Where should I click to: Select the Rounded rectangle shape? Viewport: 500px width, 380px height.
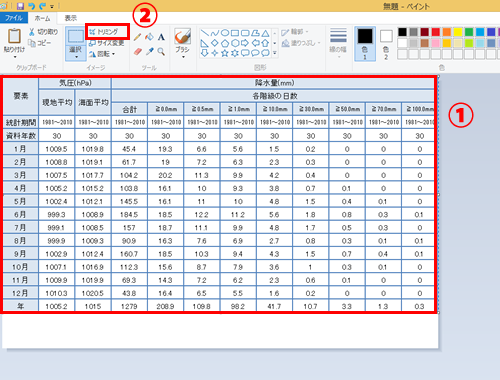tap(245, 33)
